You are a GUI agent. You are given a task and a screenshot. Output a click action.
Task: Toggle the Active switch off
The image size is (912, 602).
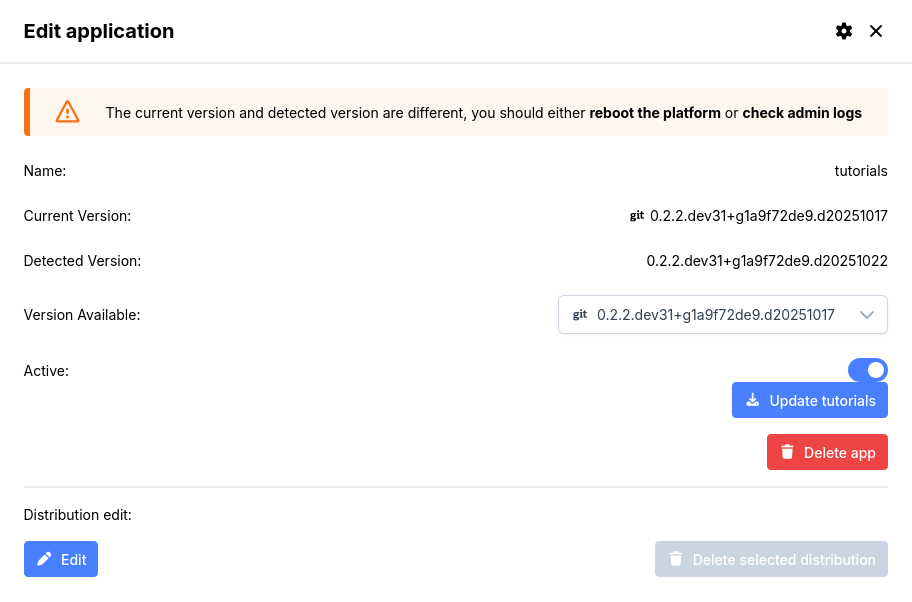coord(867,370)
